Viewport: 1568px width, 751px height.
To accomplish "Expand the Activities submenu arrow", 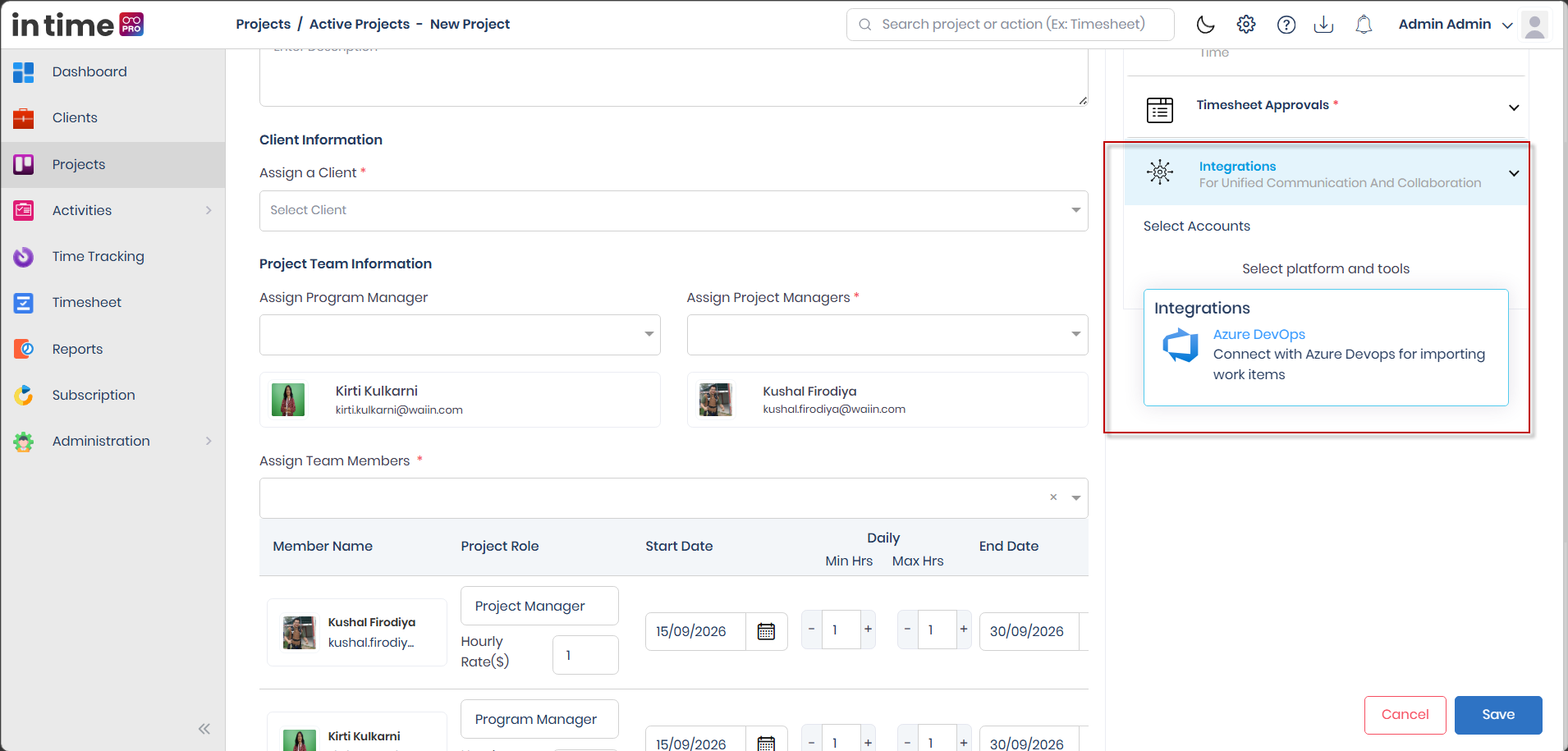I will click(x=209, y=210).
